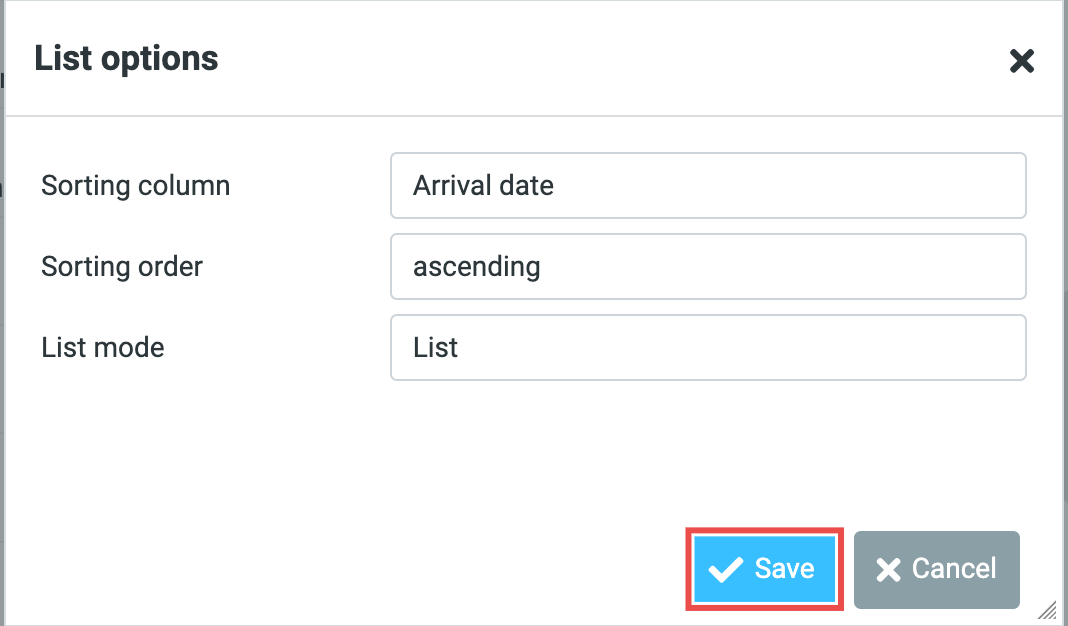The width and height of the screenshot is (1068, 626).
Task: Click the "Sorting order" label
Action: pyautogui.click(x=122, y=267)
